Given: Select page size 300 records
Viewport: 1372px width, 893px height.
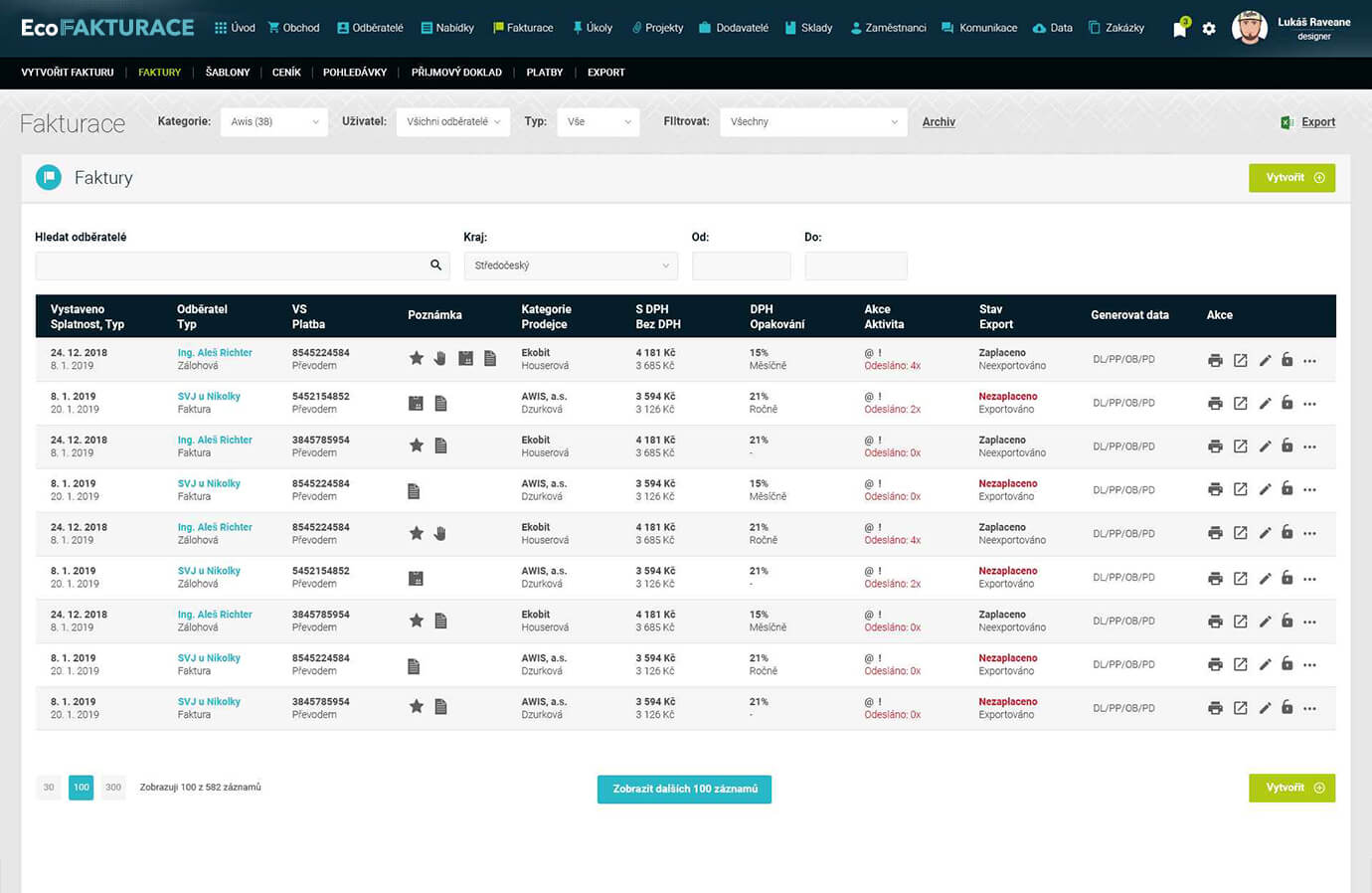Looking at the screenshot, I should coord(113,788).
